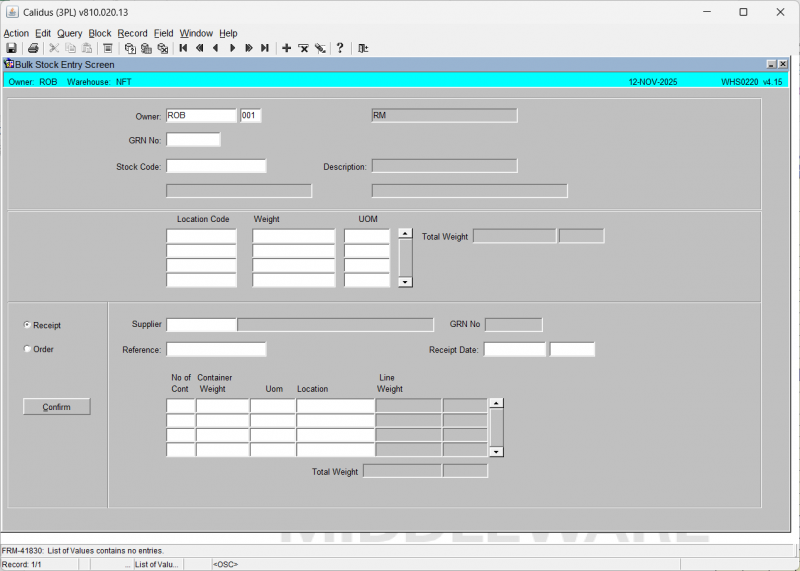The width and height of the screenshot is (800, 571).
Task: Open the Query menu
Action: tap(69, 33)
